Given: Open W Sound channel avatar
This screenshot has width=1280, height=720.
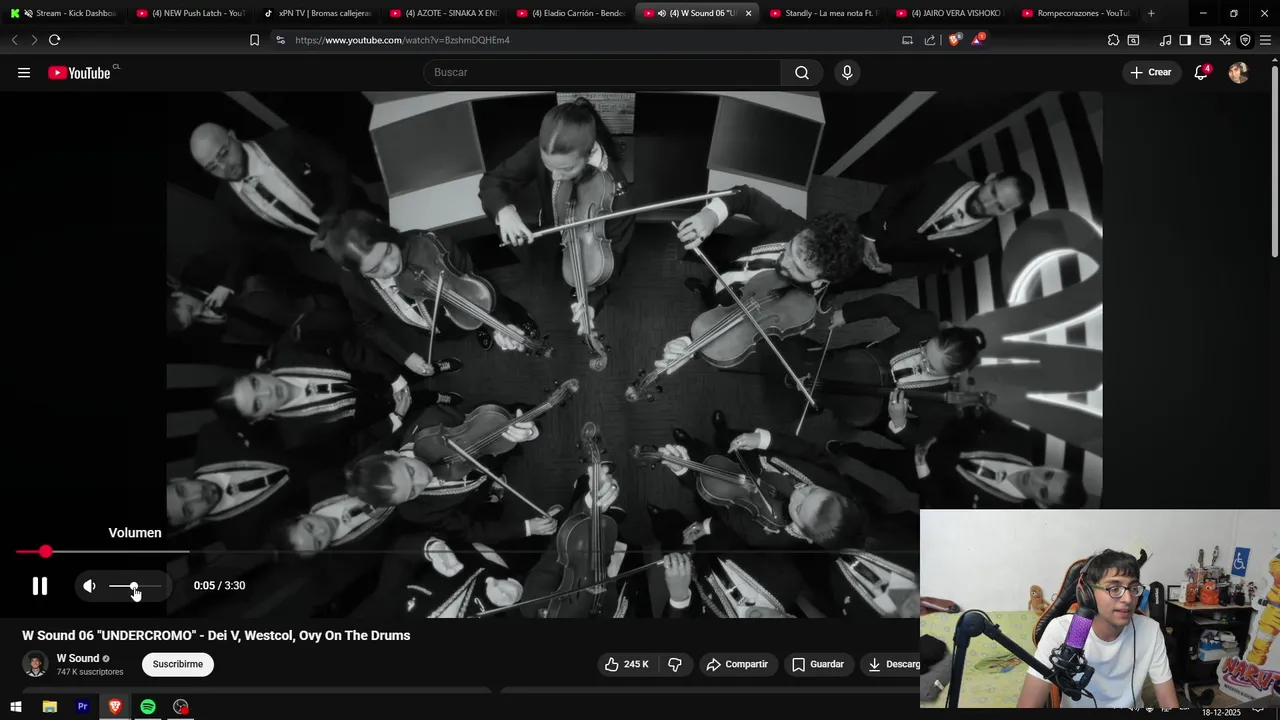Looking at the screenshot, I should coord(35,664).
